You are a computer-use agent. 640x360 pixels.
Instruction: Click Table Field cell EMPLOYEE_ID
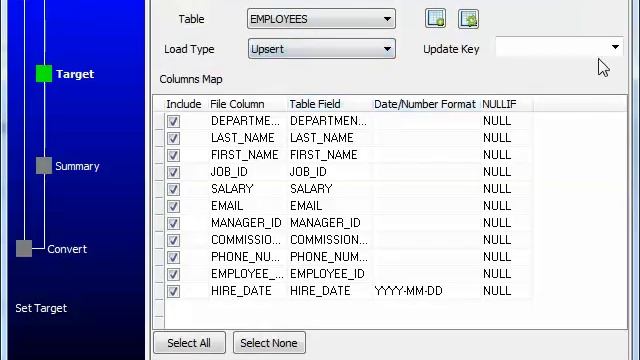click(x=327, y=274)
